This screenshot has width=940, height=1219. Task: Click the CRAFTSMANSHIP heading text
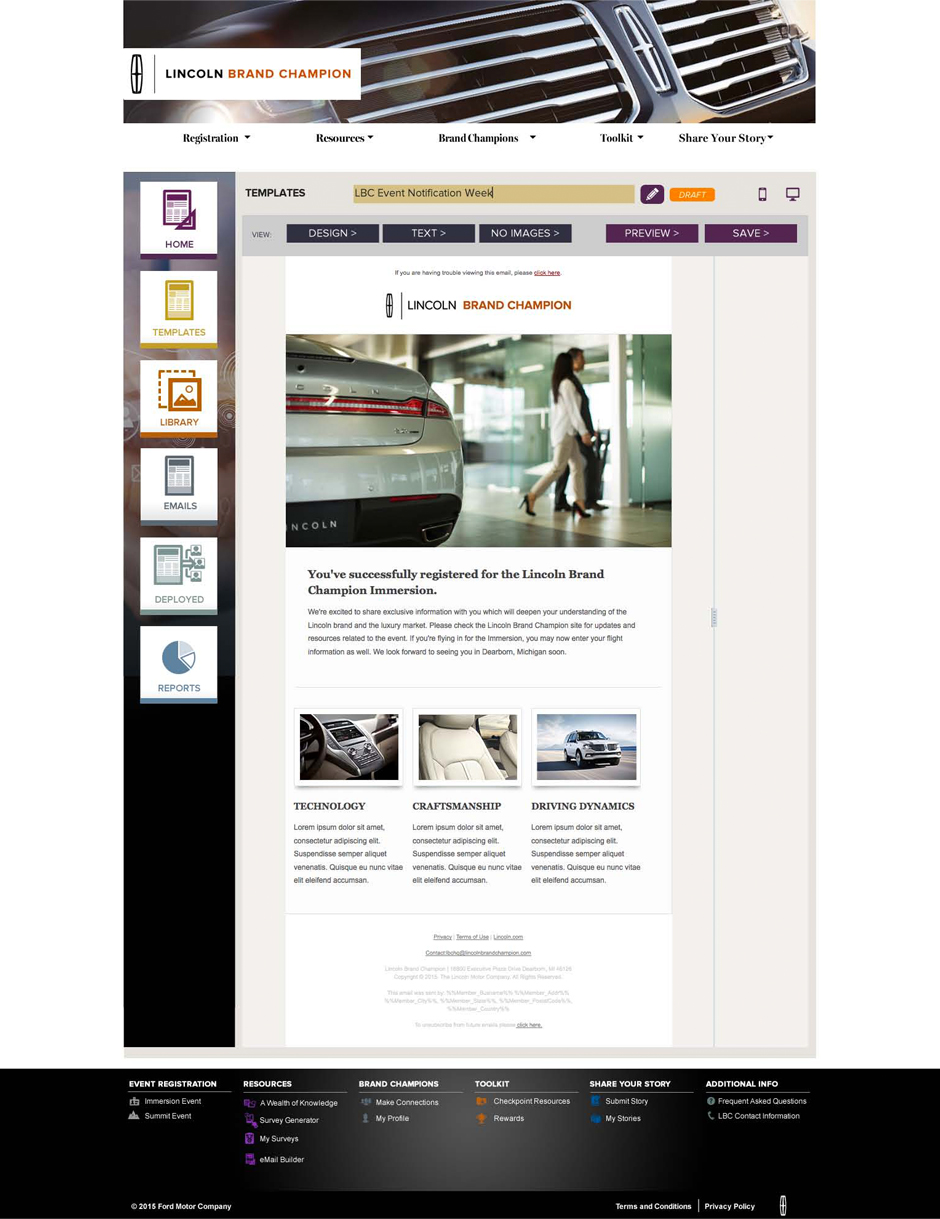(456, 806)
